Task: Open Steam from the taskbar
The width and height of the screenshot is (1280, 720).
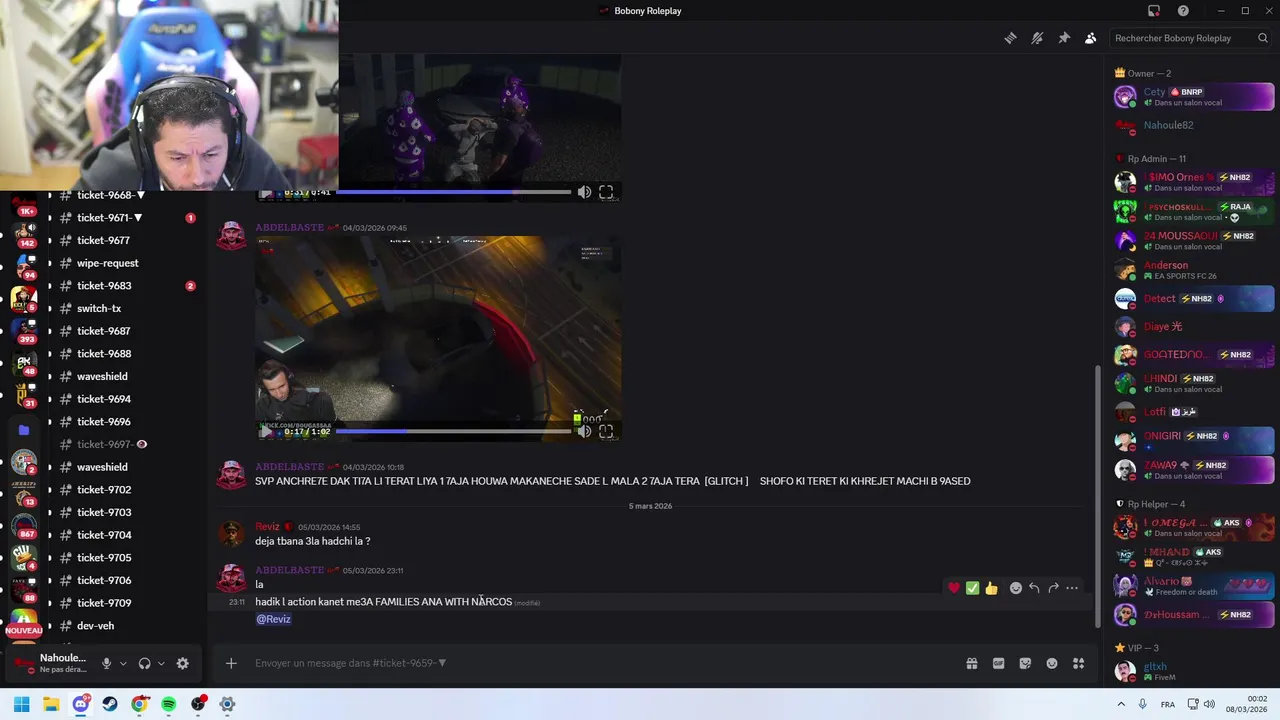Action: point(110,704)
